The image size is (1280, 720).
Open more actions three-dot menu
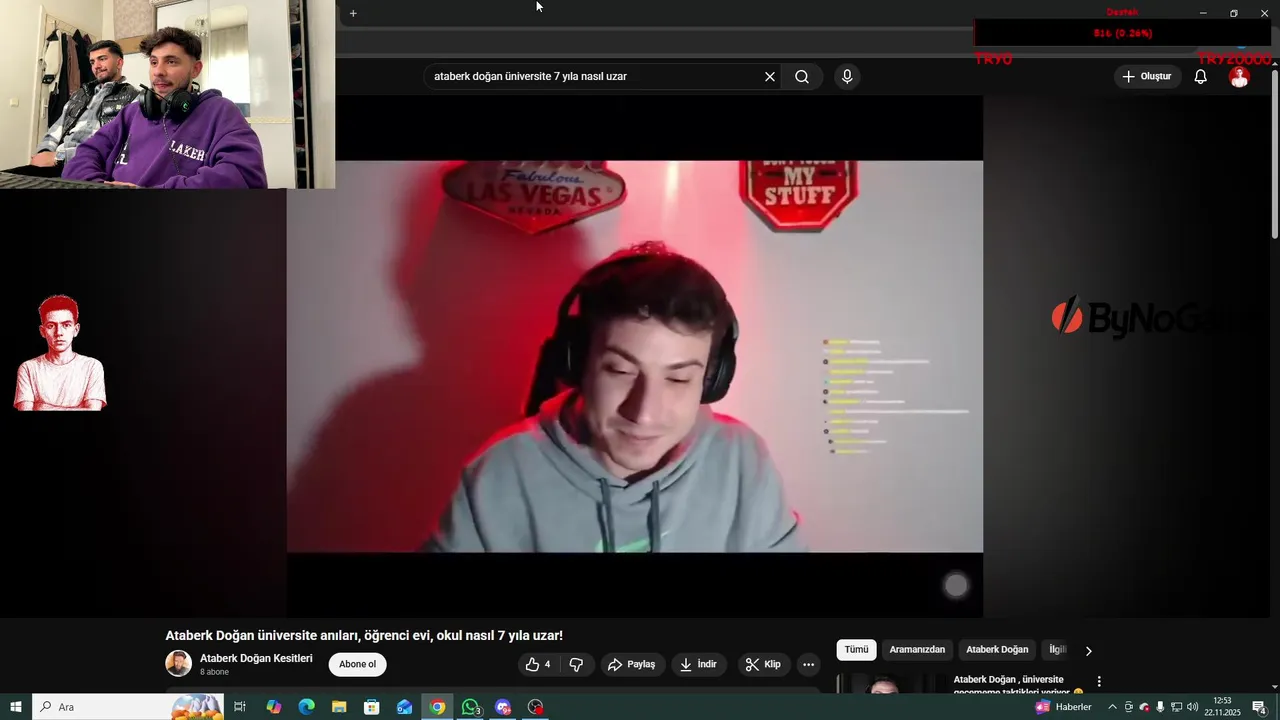809,665
